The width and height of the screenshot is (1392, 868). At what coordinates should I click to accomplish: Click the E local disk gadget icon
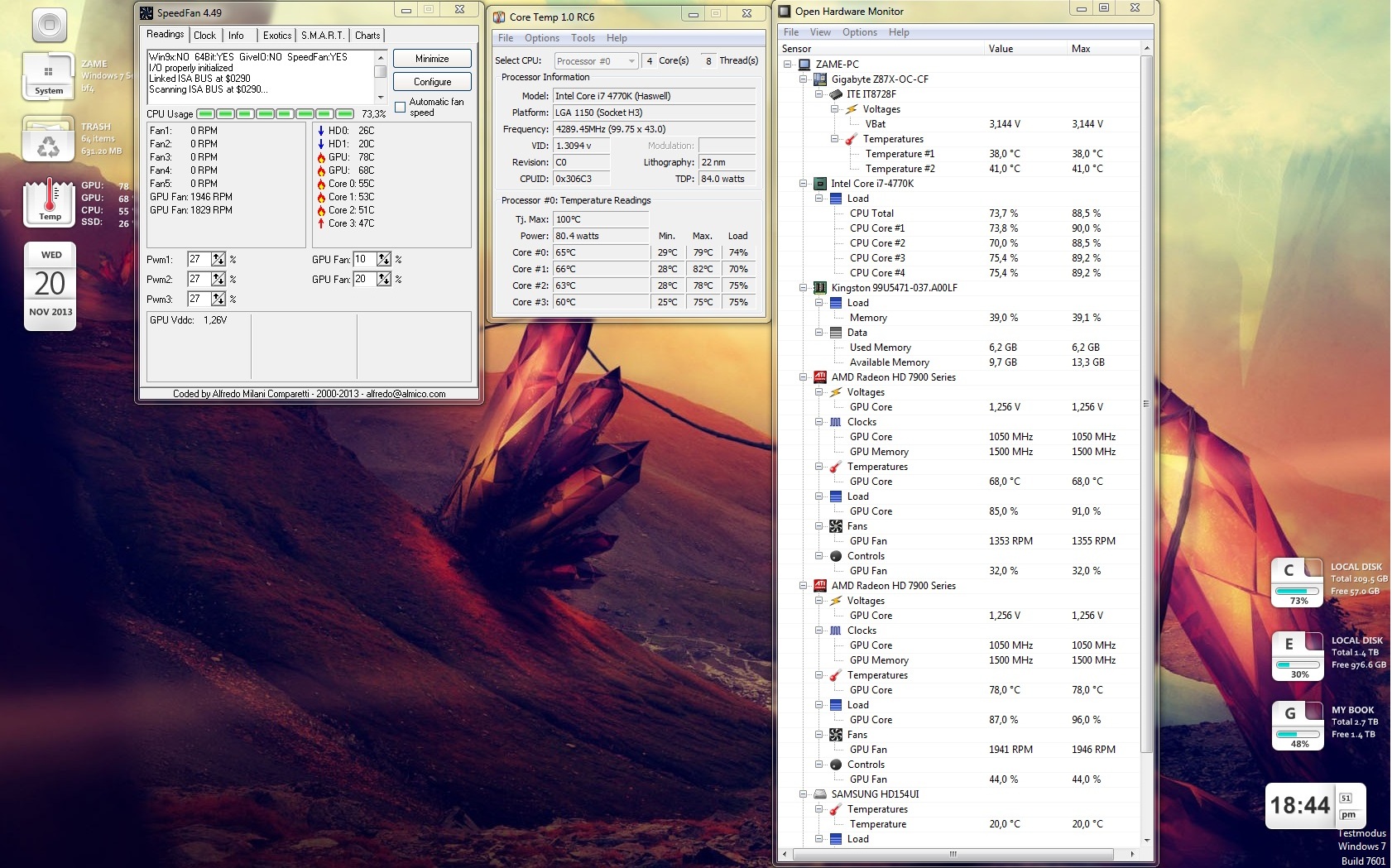[x=1297, y=655]
